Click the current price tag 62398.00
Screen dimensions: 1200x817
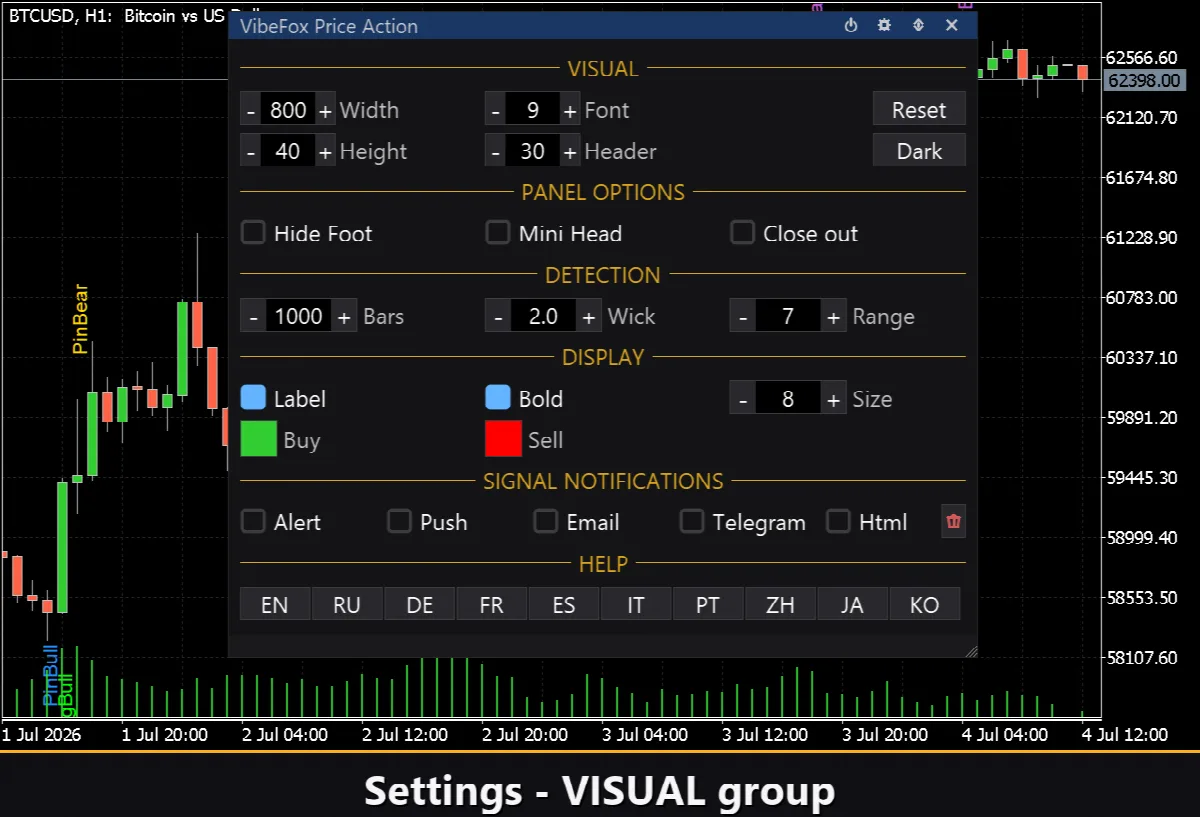click(x=1145, y=80)
